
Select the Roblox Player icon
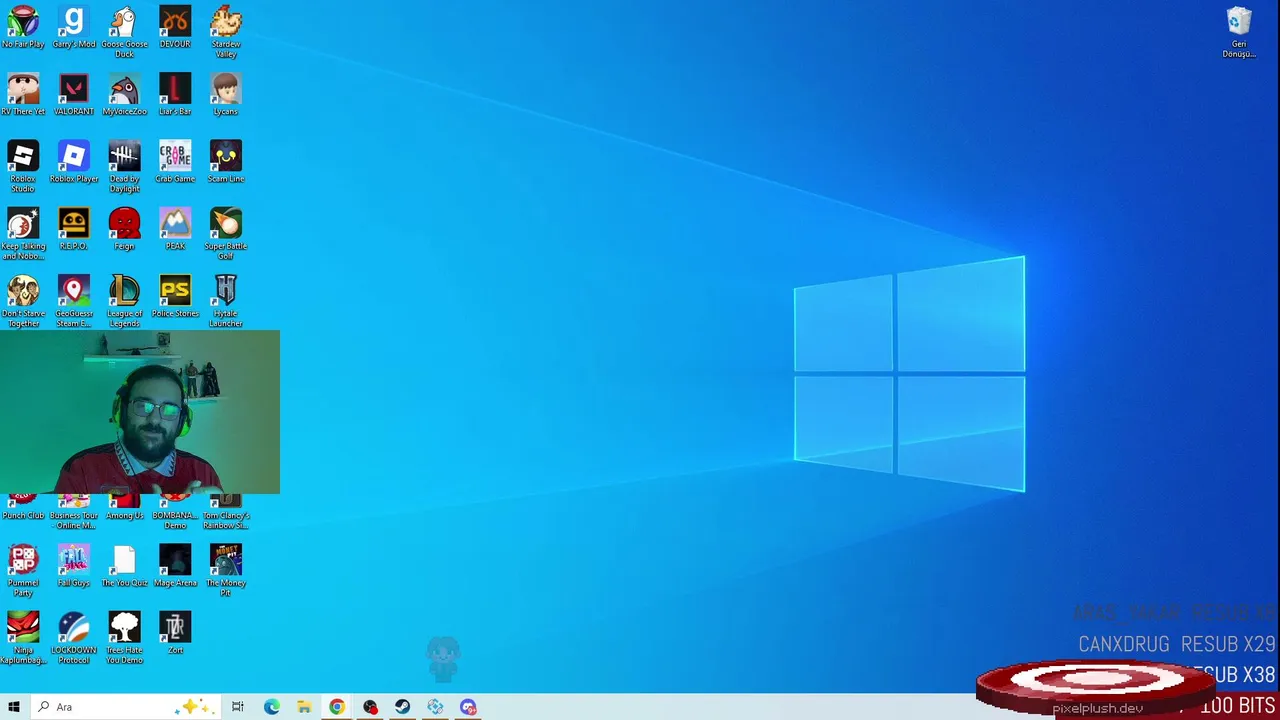(x=73, y=162)
